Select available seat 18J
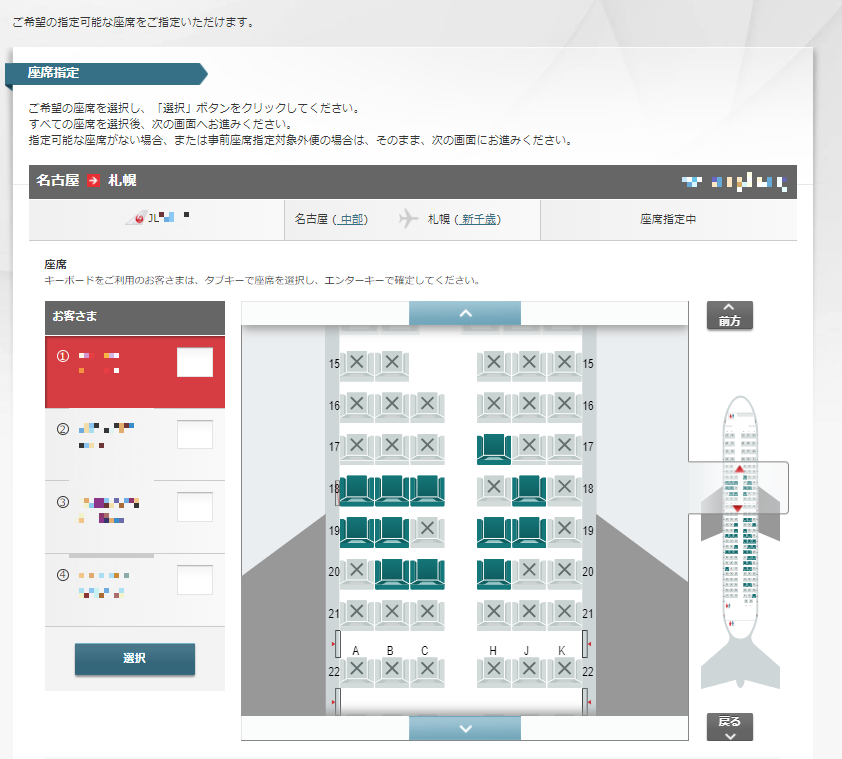 (x=529, y=490)
